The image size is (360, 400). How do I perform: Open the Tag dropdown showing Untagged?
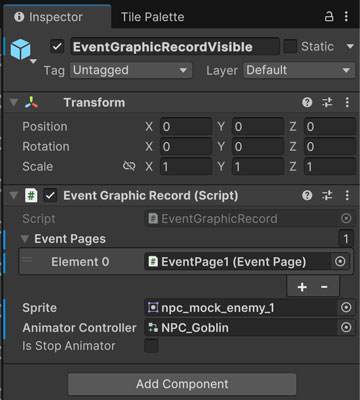[131, 70]
